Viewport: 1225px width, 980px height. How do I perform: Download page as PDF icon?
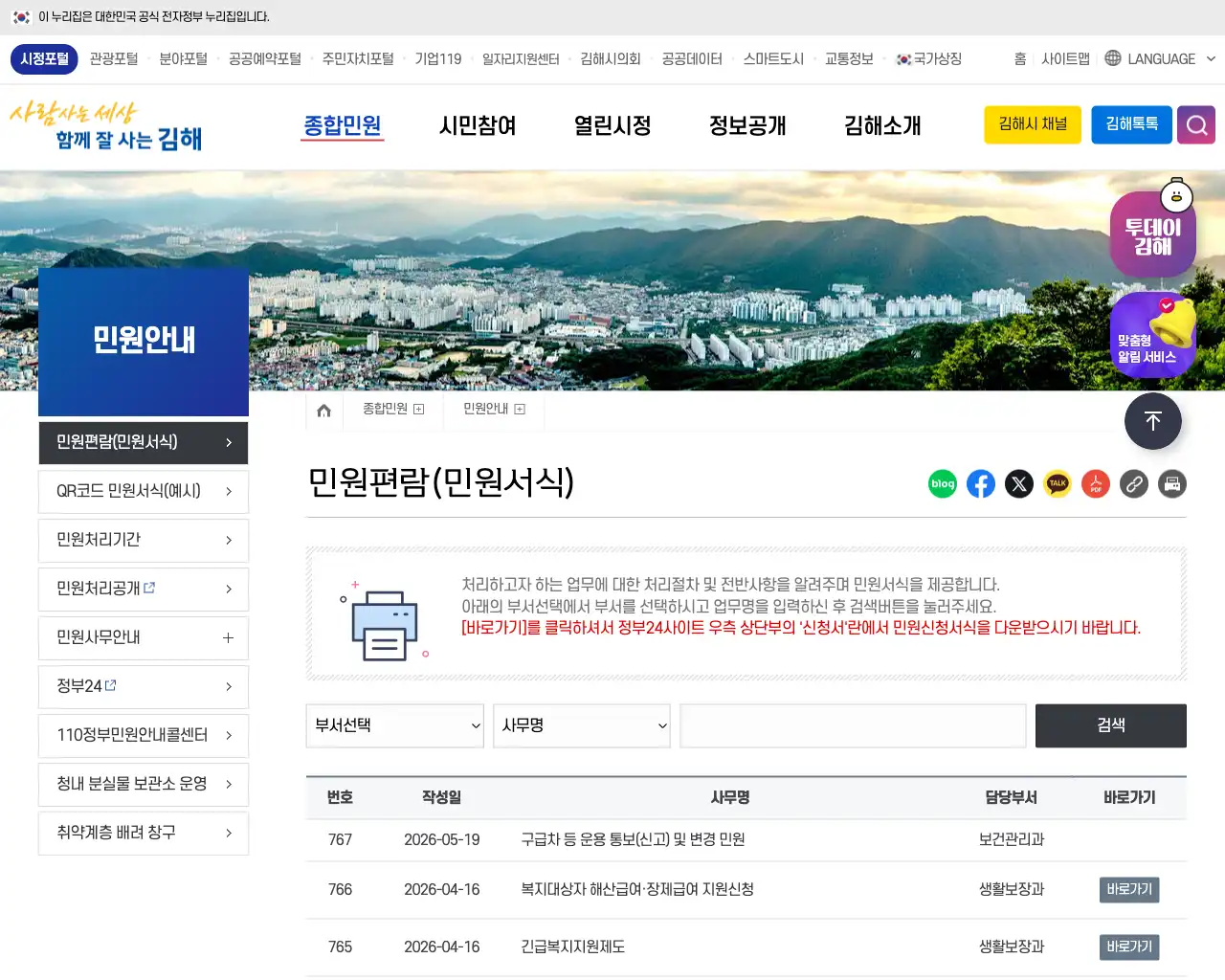1096,484
